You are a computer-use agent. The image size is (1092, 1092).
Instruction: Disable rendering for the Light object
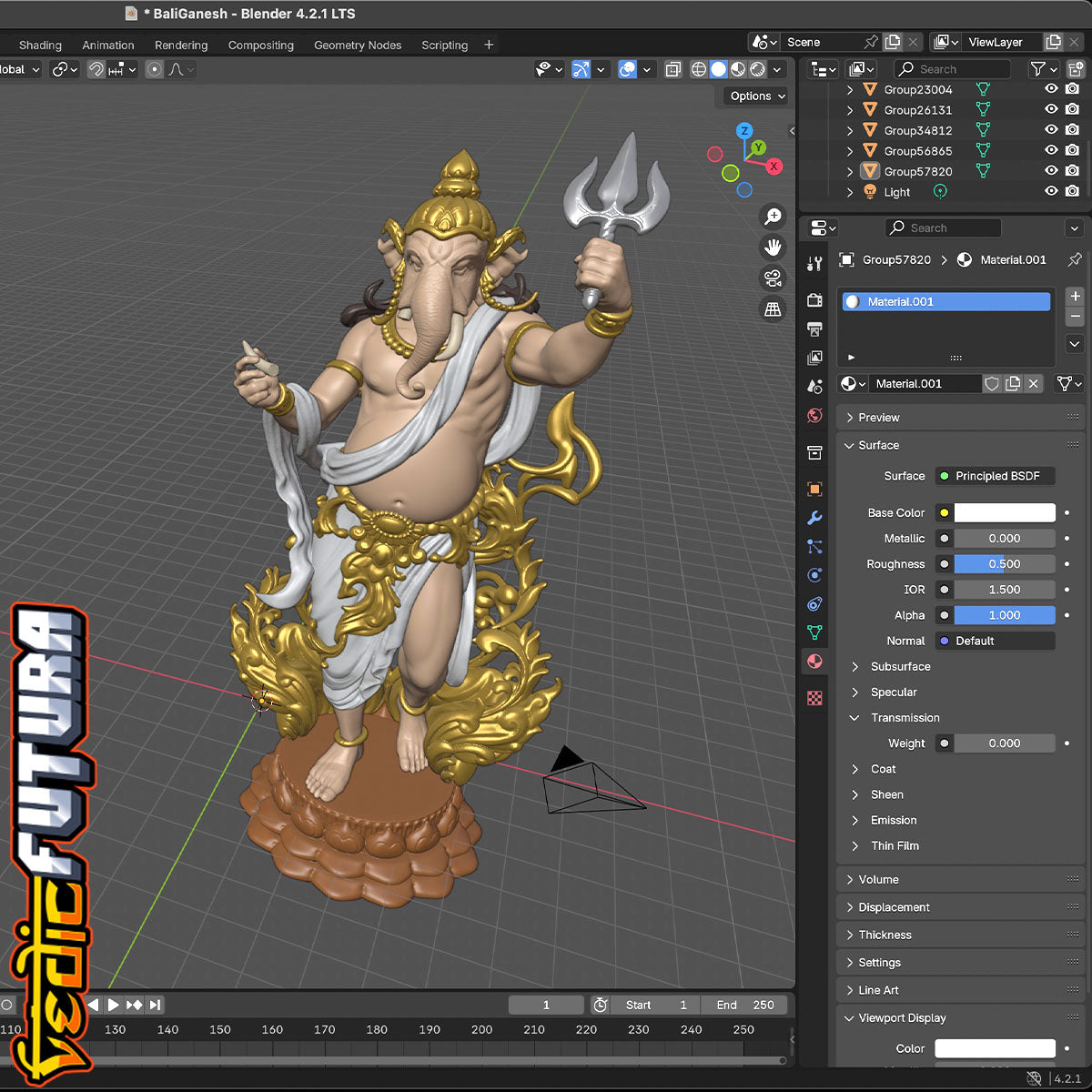pos(1072,191)
